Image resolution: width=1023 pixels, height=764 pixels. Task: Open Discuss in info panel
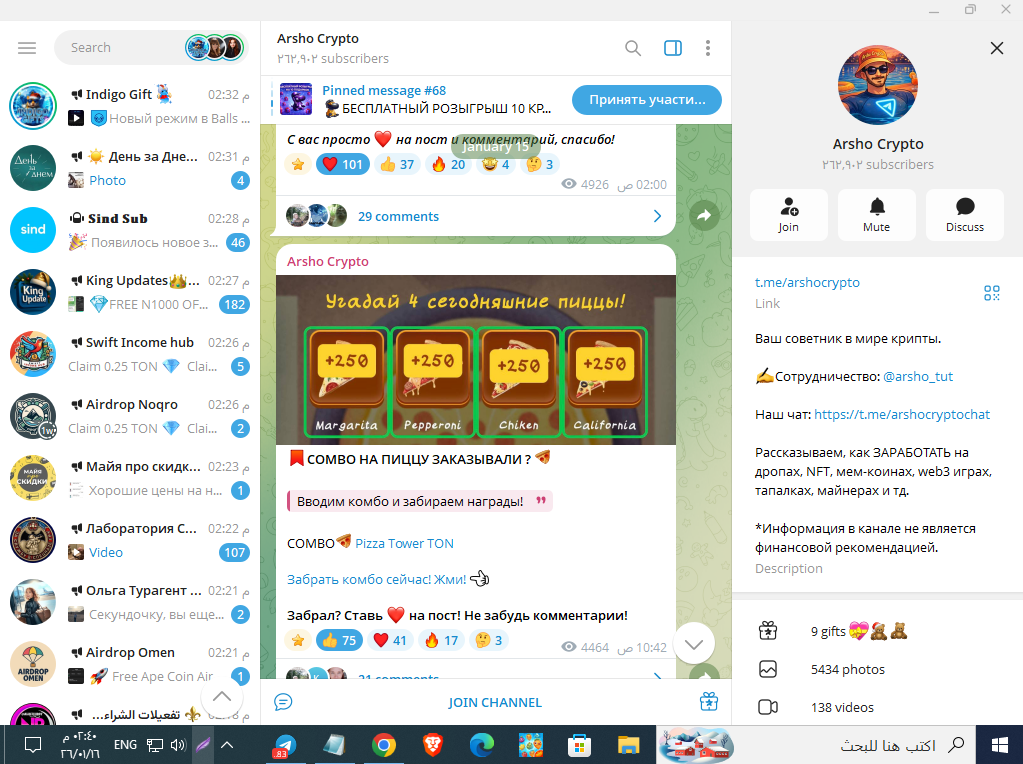coord(964,215)
